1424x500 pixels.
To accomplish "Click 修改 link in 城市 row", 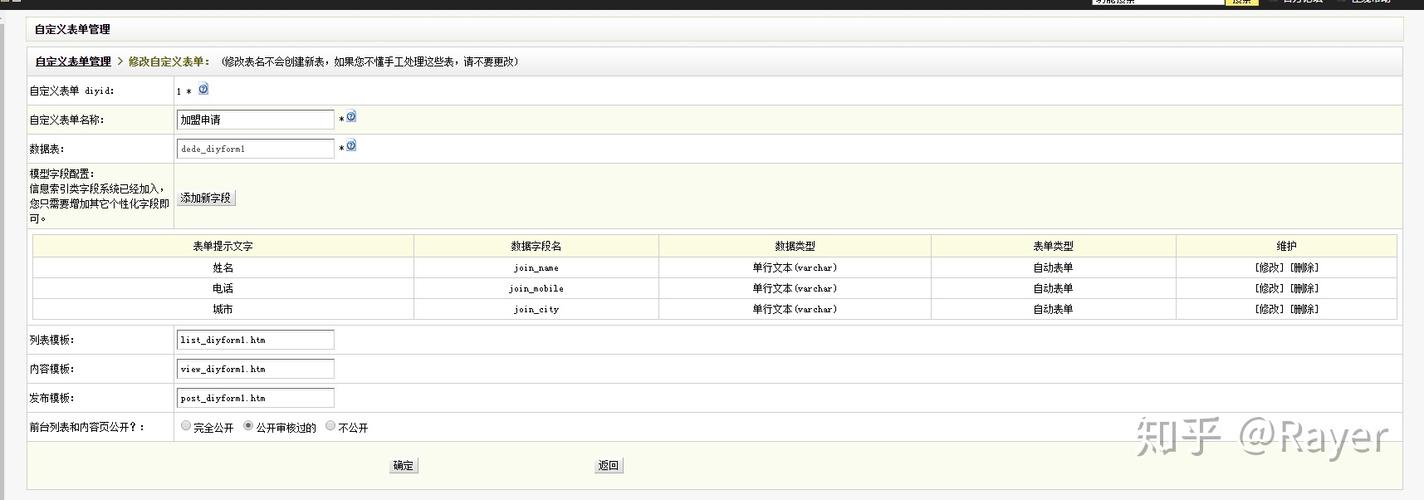I will pyautogui.click(x=1270, y=310).
